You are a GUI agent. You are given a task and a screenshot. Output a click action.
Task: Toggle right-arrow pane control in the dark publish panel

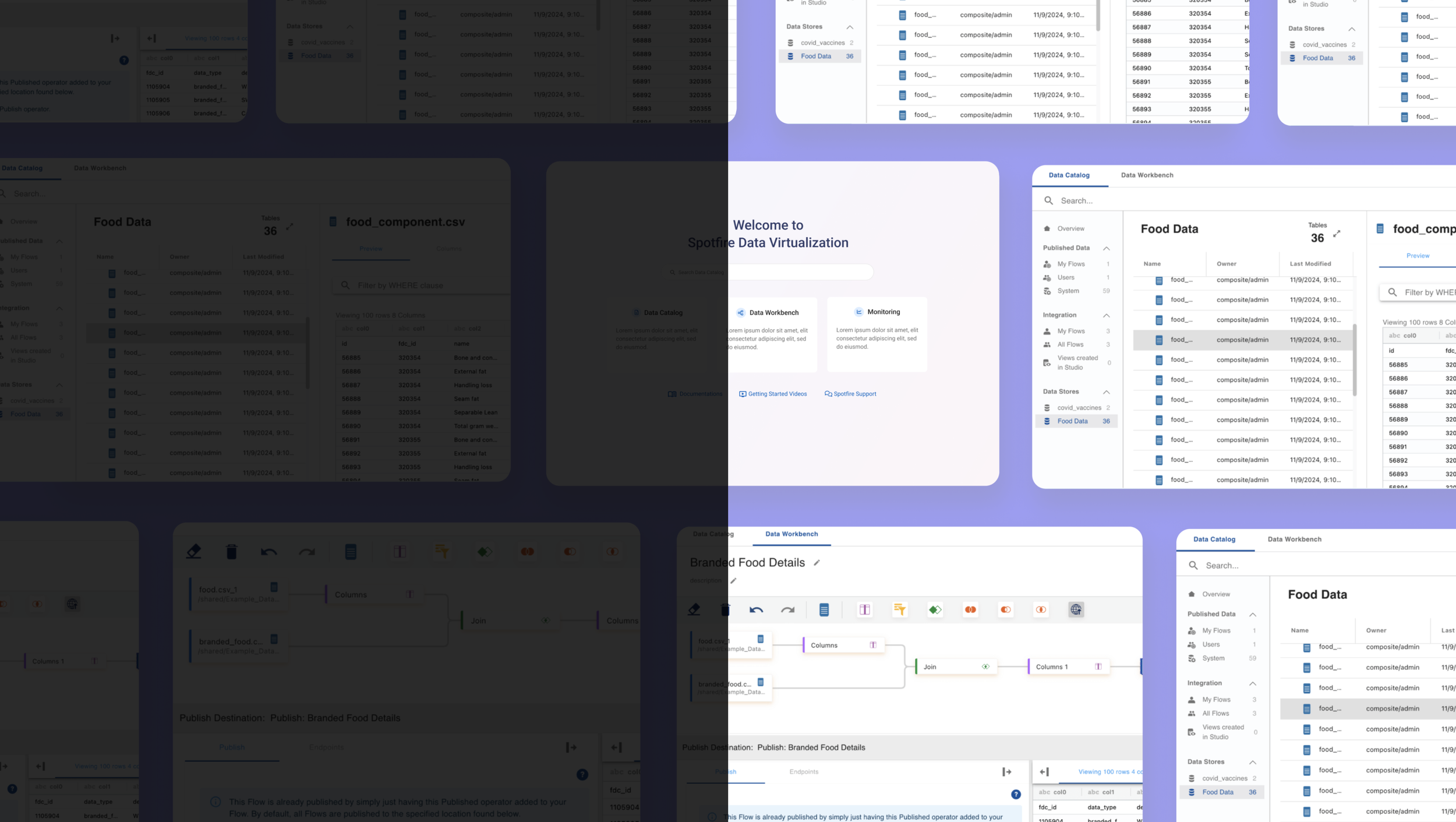coord(571,747)
